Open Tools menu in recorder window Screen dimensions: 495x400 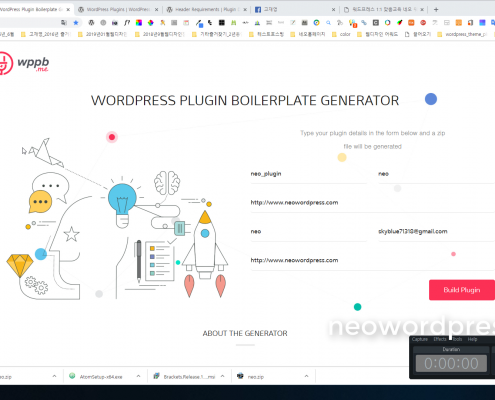click(x=457, y=339)
